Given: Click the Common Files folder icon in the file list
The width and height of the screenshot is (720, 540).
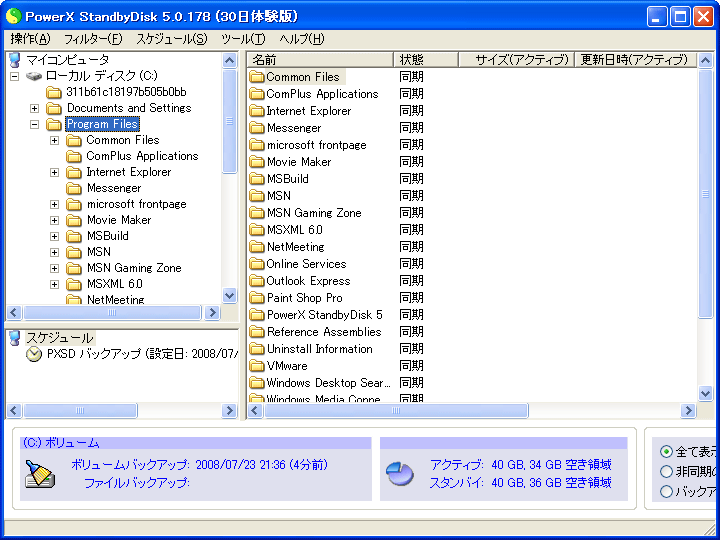Looking at the screenshot, I should (257, 77).
